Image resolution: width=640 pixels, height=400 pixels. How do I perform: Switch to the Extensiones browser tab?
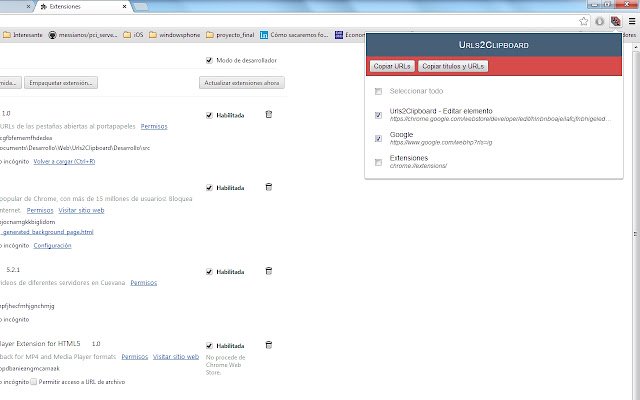[x=82, y=7]
